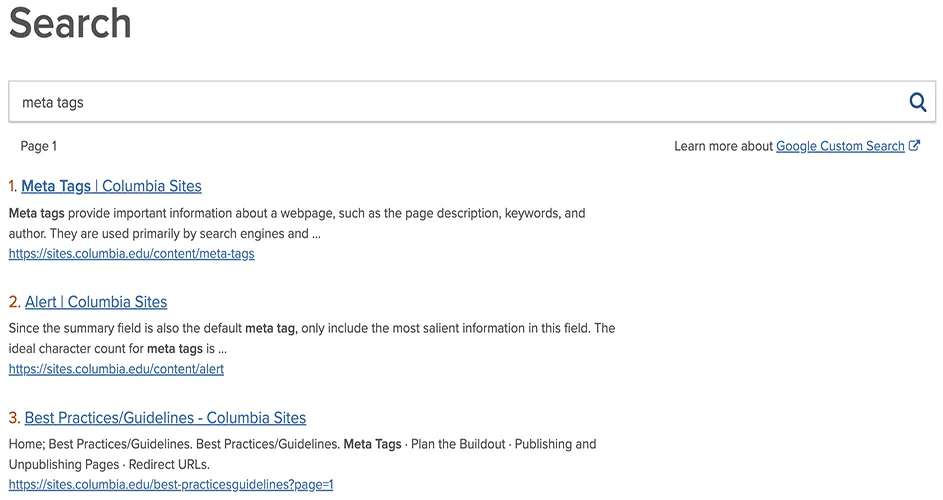Visit the sites.columbia.edu/content/meta-tags URL
The image size is (943, 500).
[131, 254]
